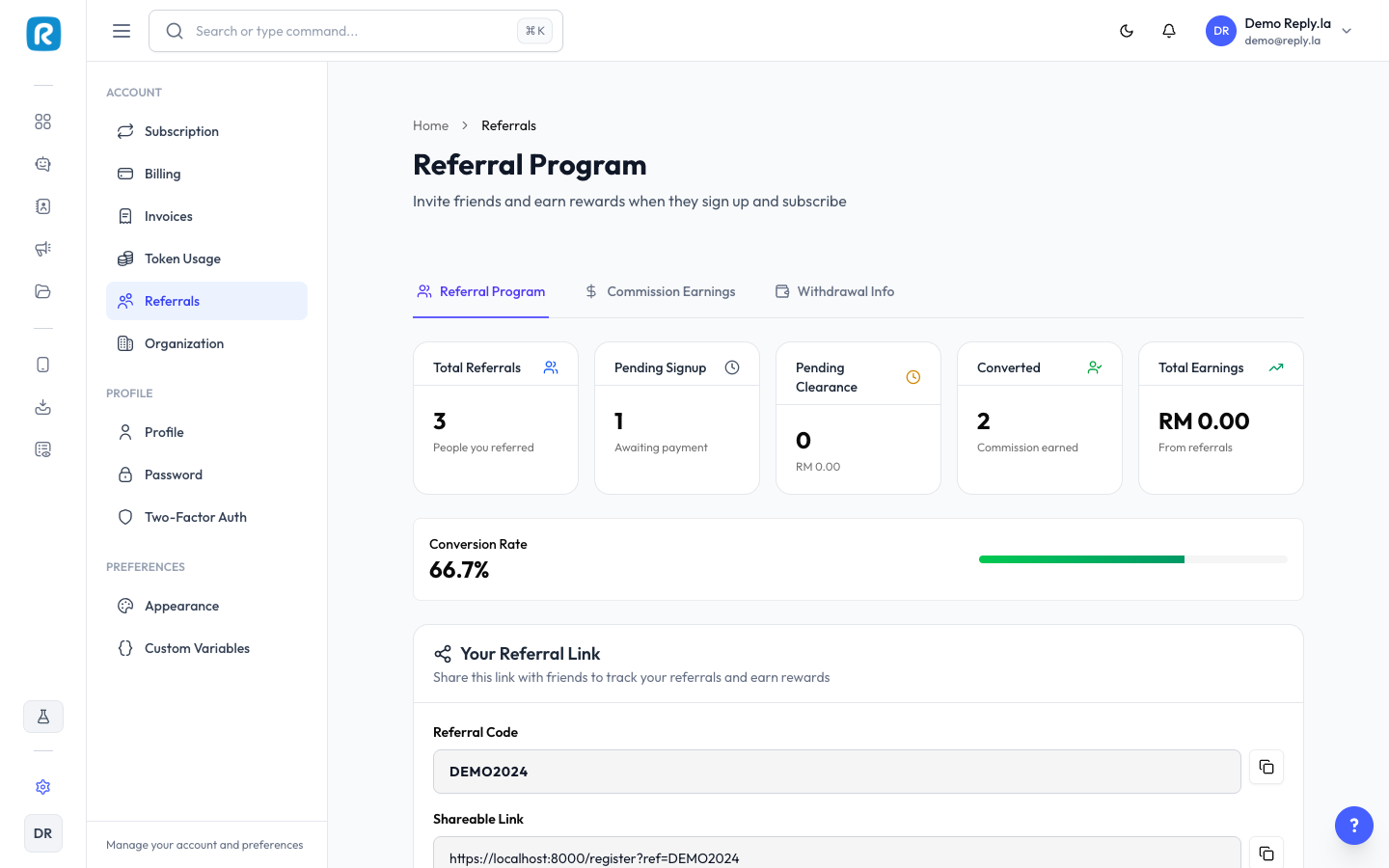Open the Profile page

click(206, 432)
